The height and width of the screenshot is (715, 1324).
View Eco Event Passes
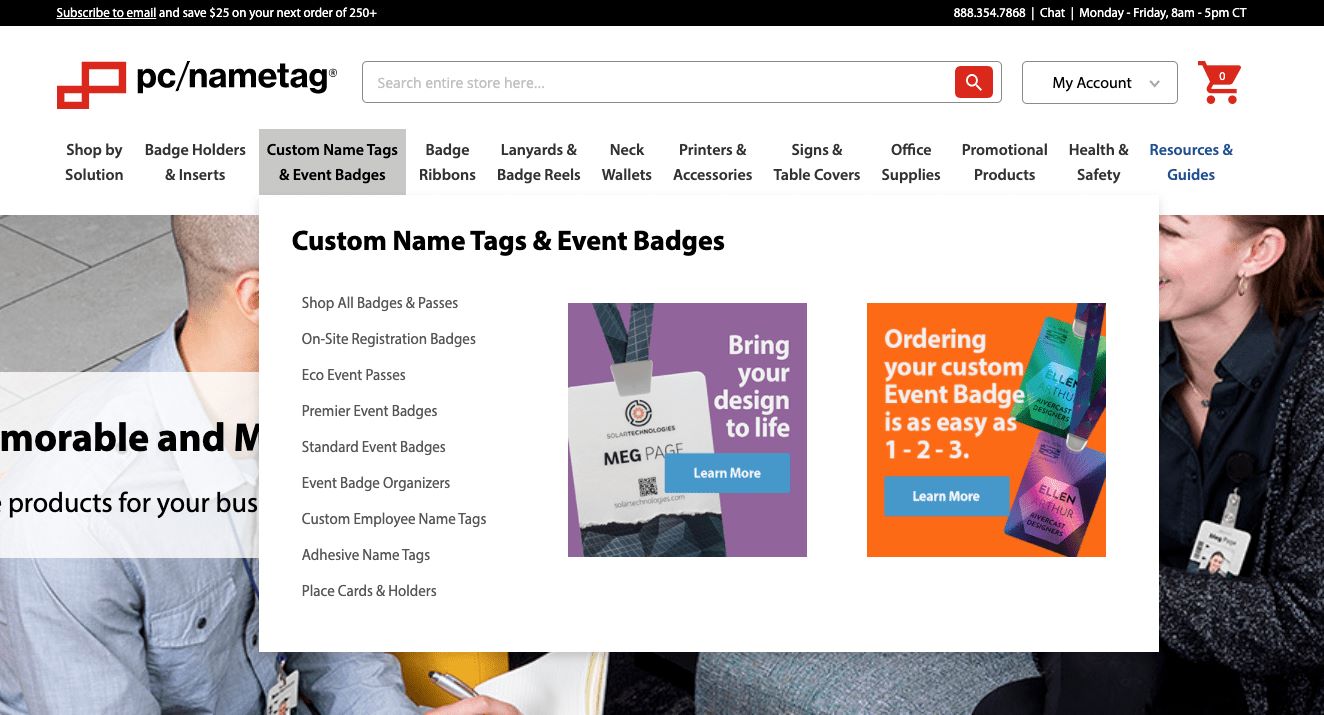[353, 375]
